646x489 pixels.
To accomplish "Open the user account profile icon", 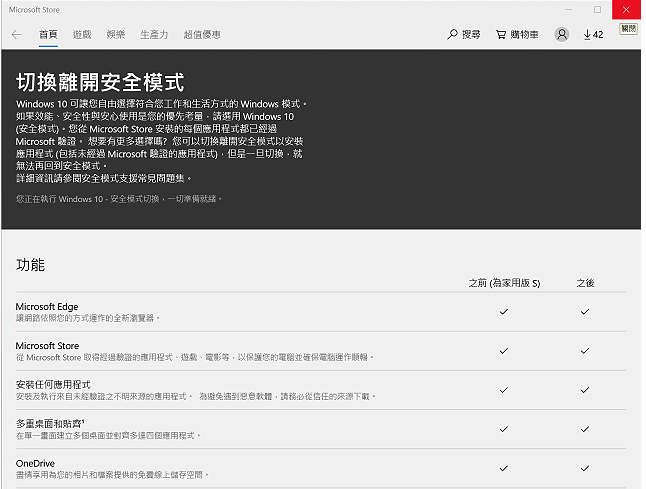I will 562,35.
